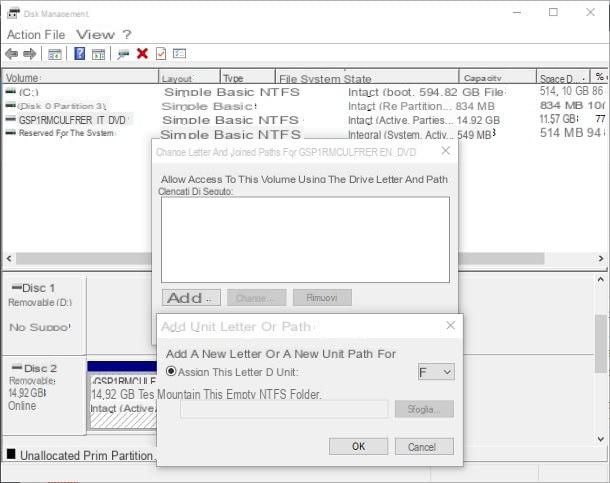Click OK in Add Unit Letter dialog
The width and height of the screenshot is (610, 483).
[358, 446]
